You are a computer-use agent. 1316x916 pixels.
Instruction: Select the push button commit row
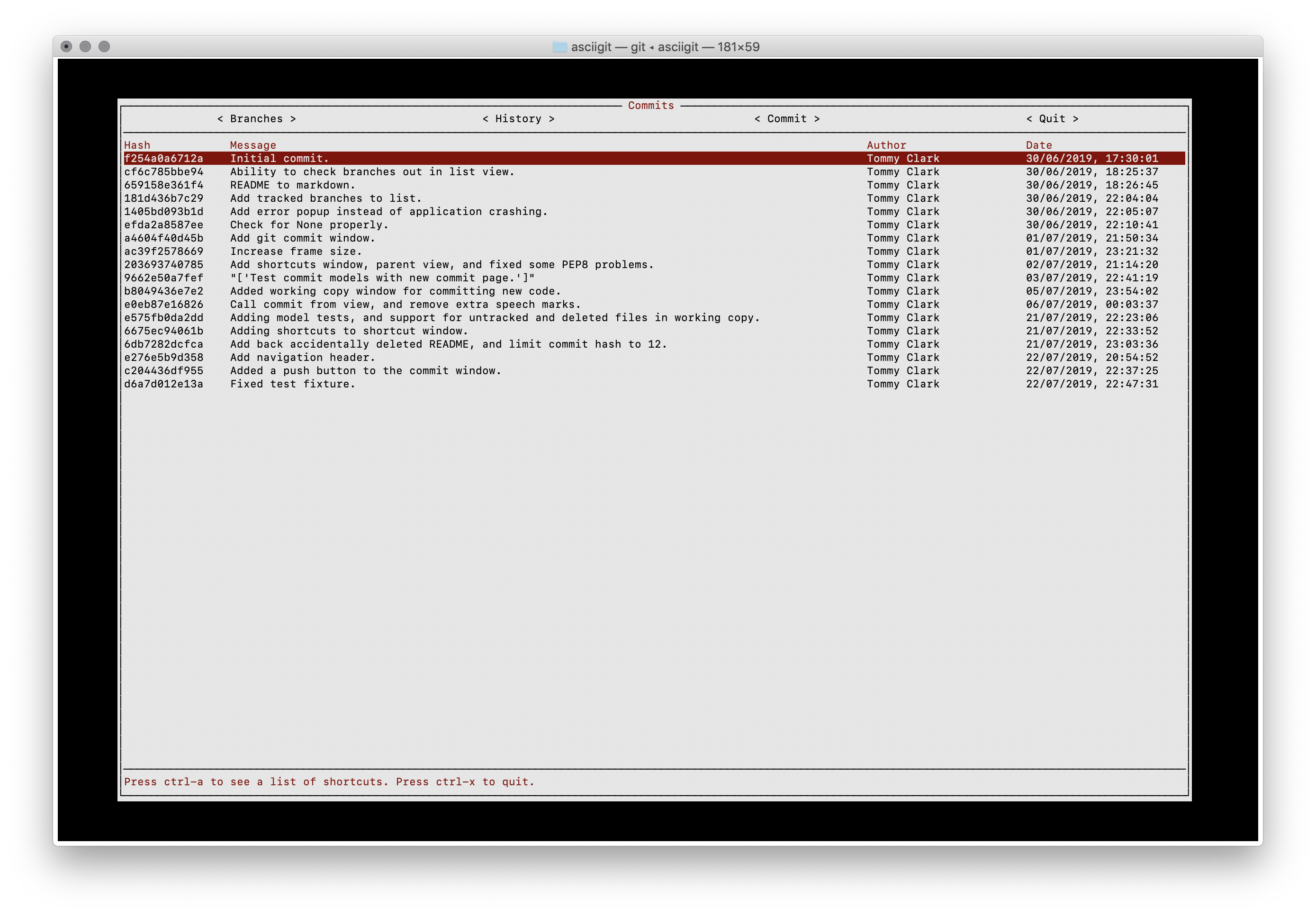pos(365,370)
